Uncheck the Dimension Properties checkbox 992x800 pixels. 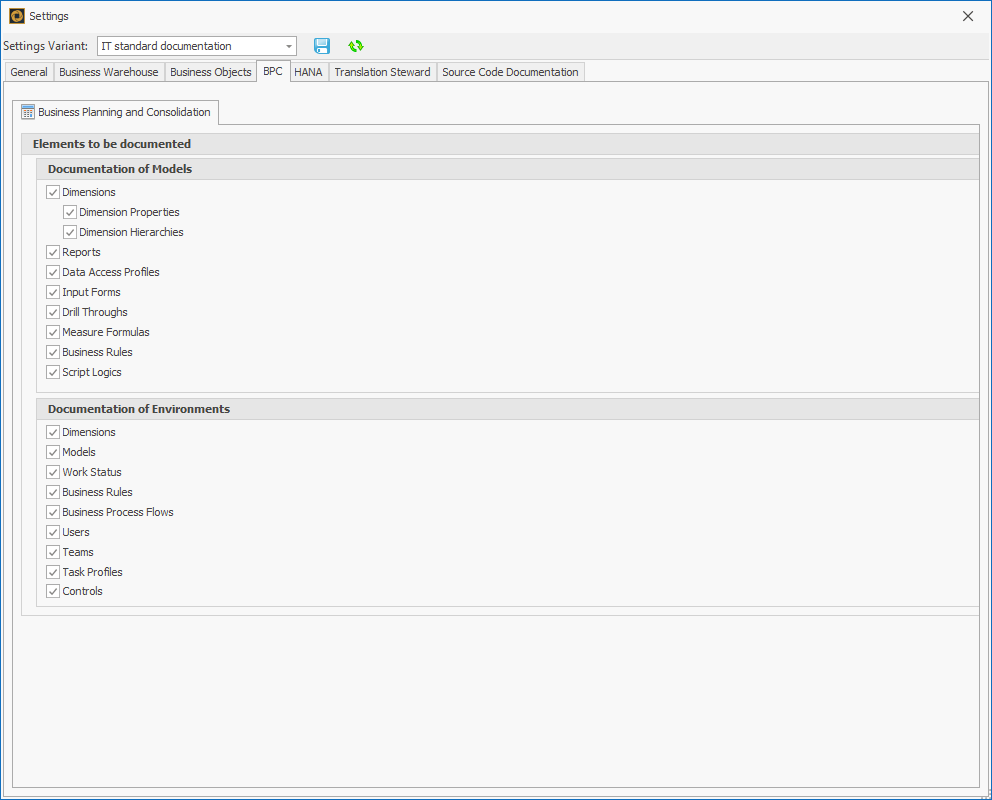70,212
